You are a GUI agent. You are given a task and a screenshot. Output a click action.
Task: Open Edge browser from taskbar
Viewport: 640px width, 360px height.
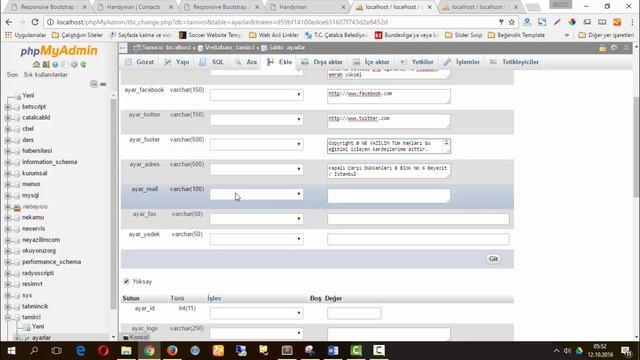80,351
